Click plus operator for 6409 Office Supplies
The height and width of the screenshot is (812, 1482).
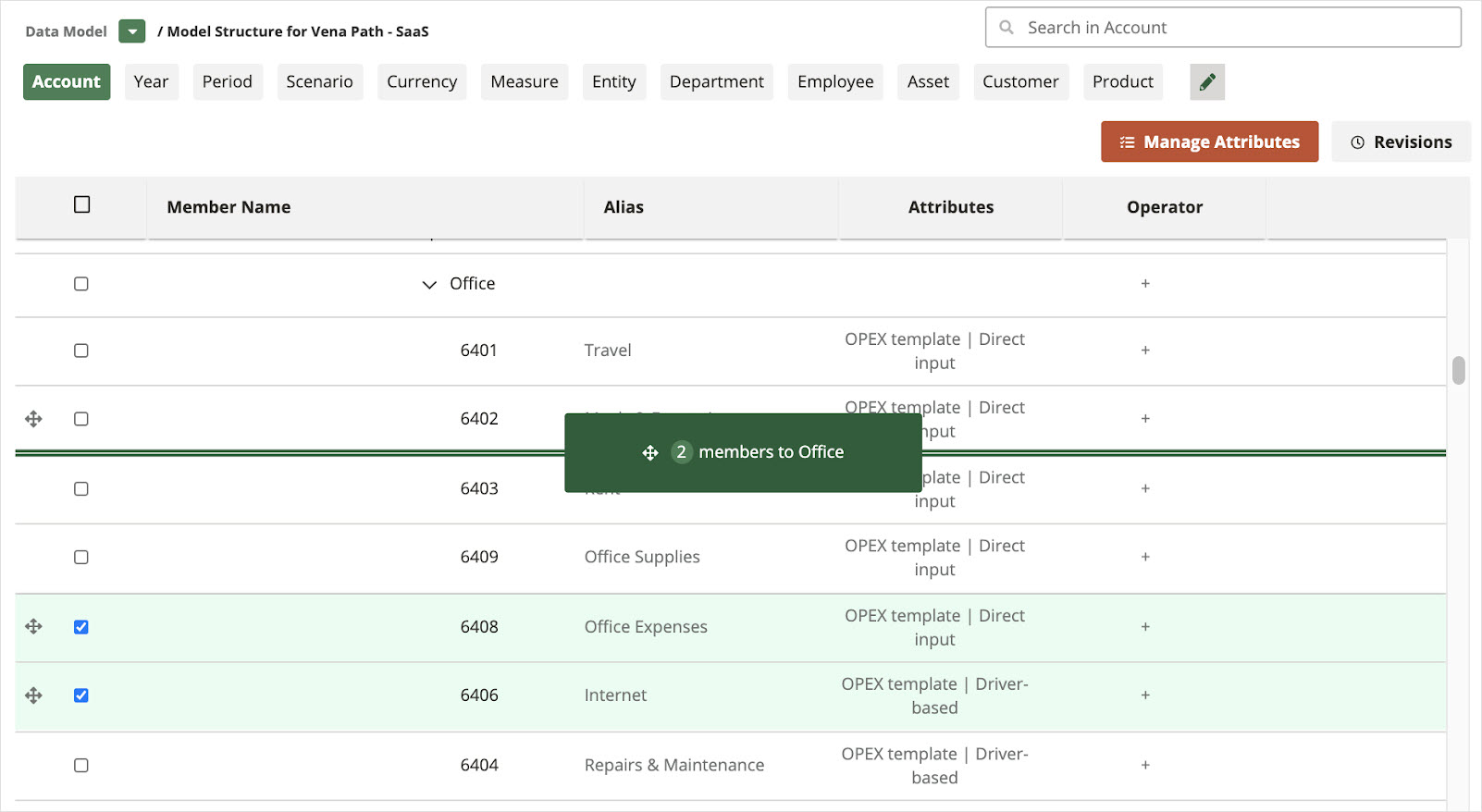(1145, 558)
